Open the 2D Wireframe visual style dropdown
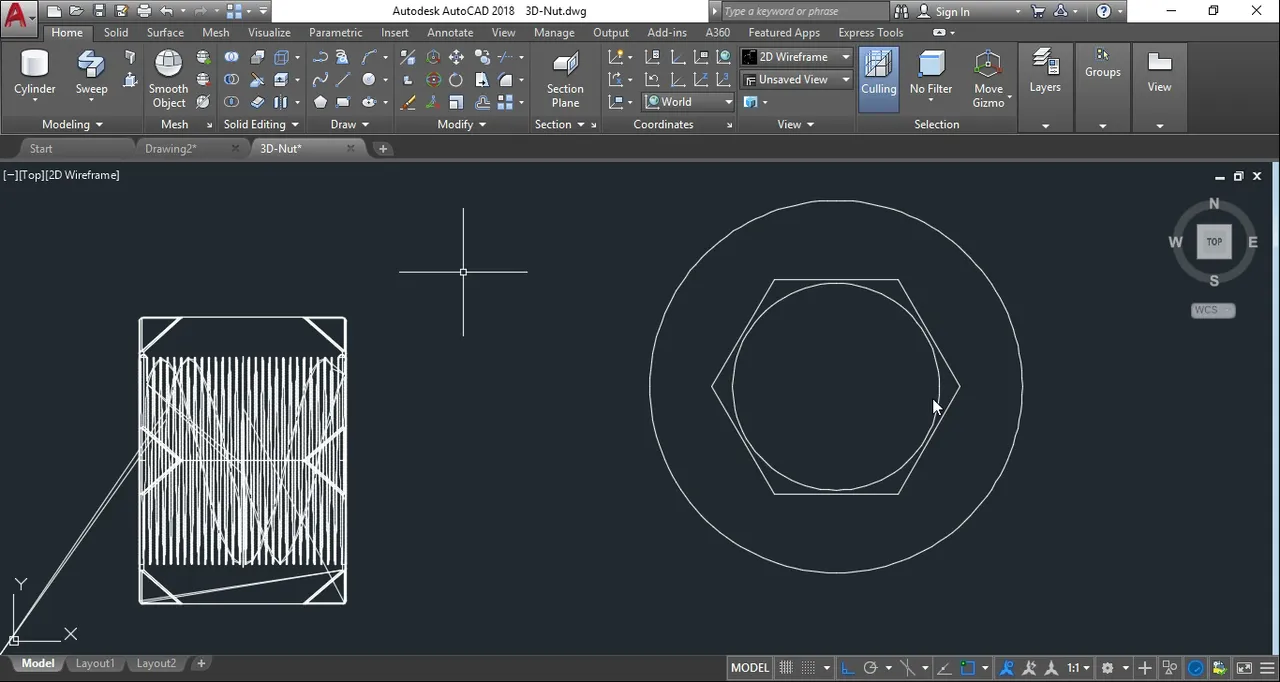This screenshot has height=682, width=1280. click(x=797, y=57)
